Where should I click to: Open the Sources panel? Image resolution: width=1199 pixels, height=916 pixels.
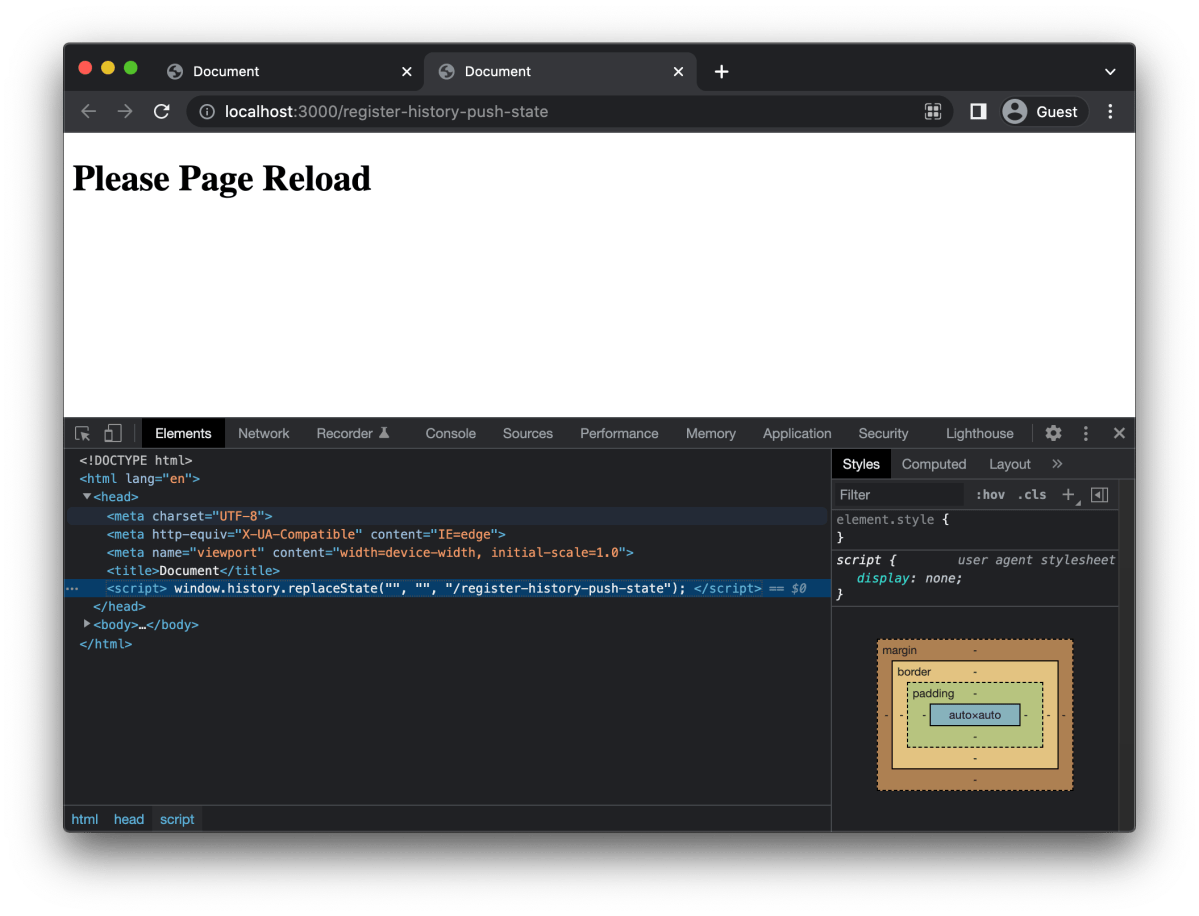coord(528,434)
